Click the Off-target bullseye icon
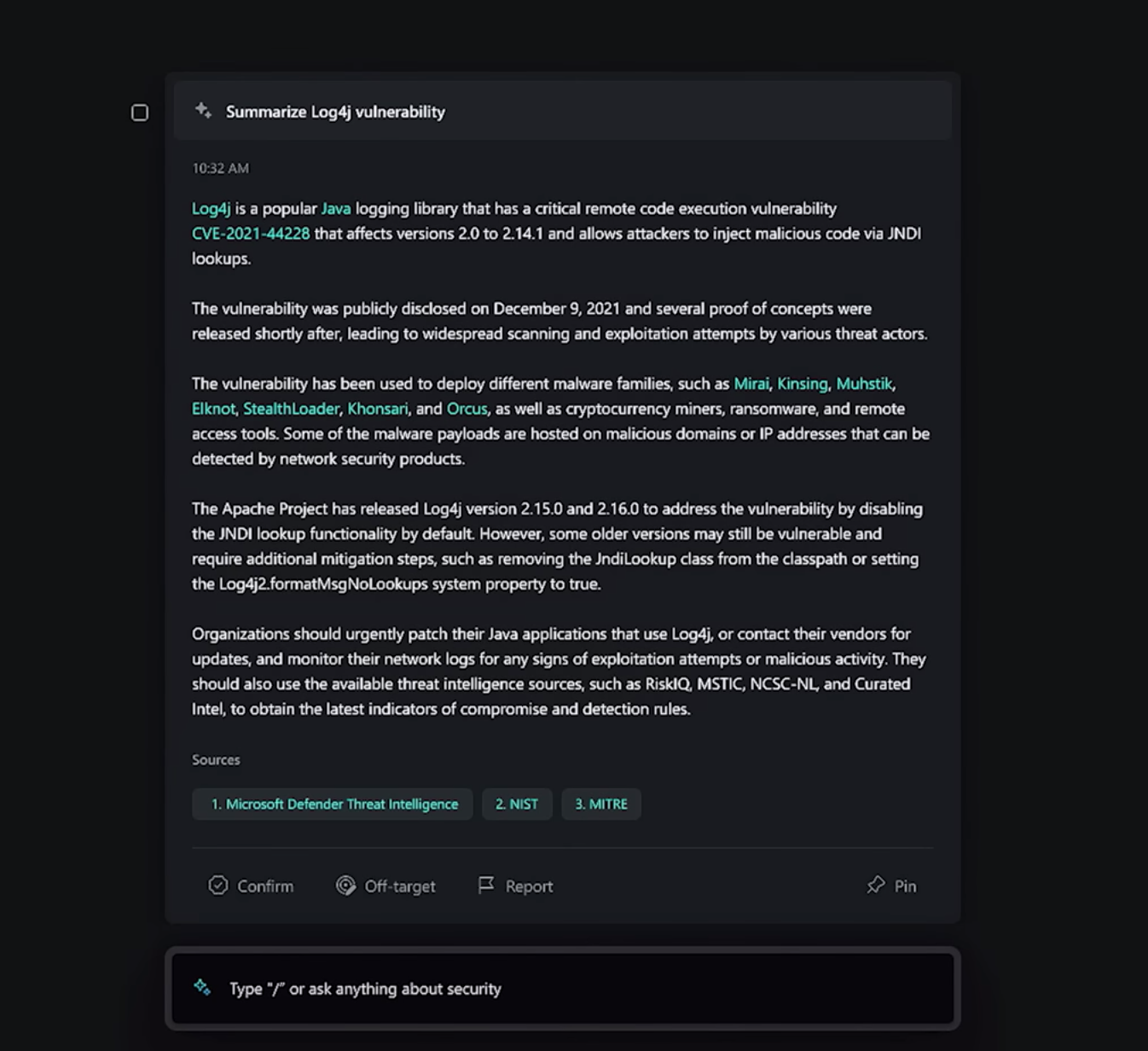Screen dimensions: 1148x1051 coord(345,886)
